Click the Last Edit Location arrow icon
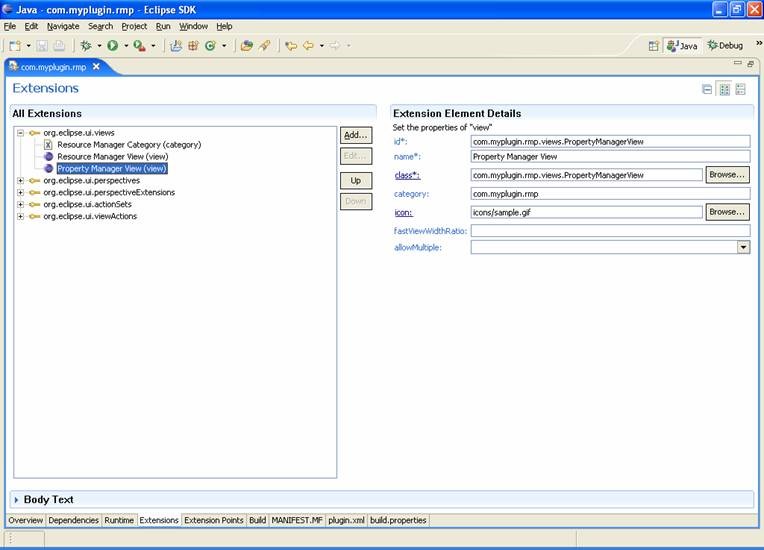 click(x=291, y=46)
